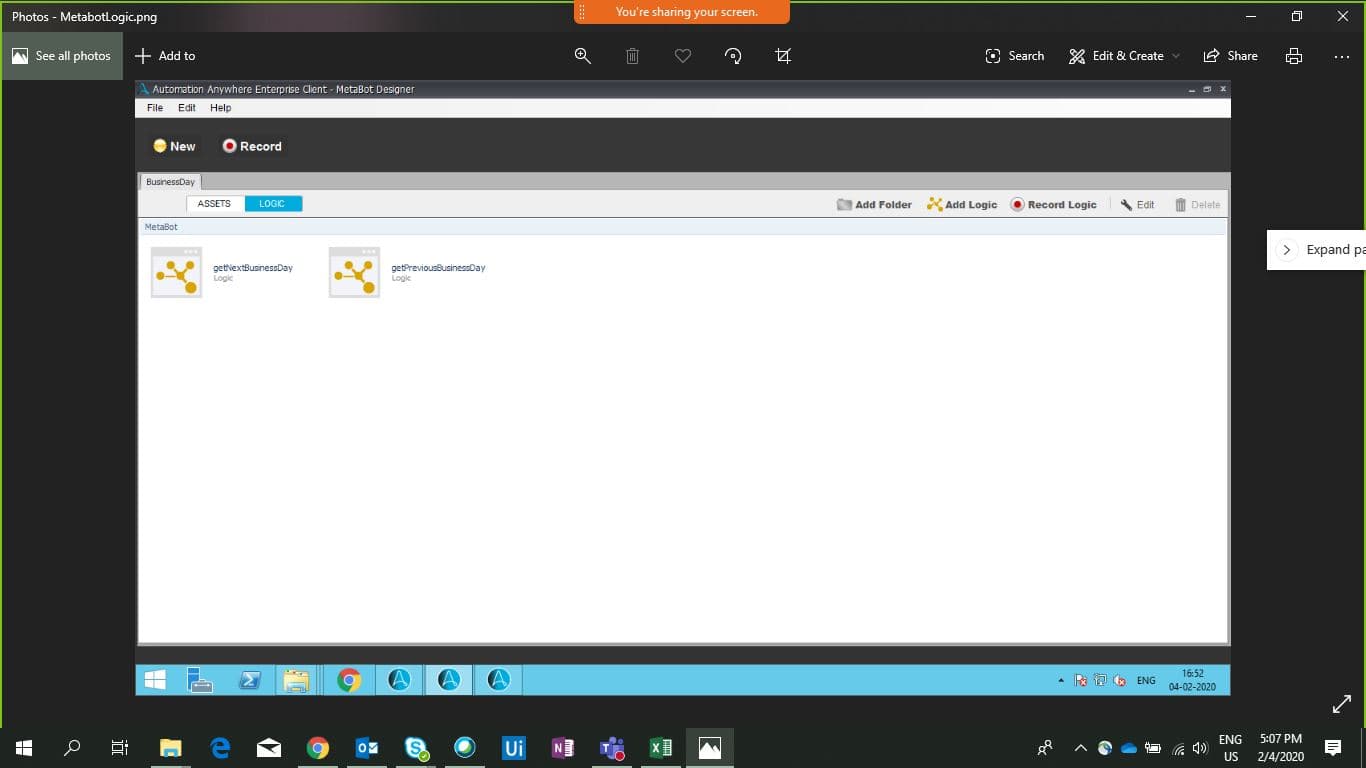Viewport: 1366px width, 768px height.
Task: Select the getPreviousBusinessDay logic icon
Action: [354, 272]
